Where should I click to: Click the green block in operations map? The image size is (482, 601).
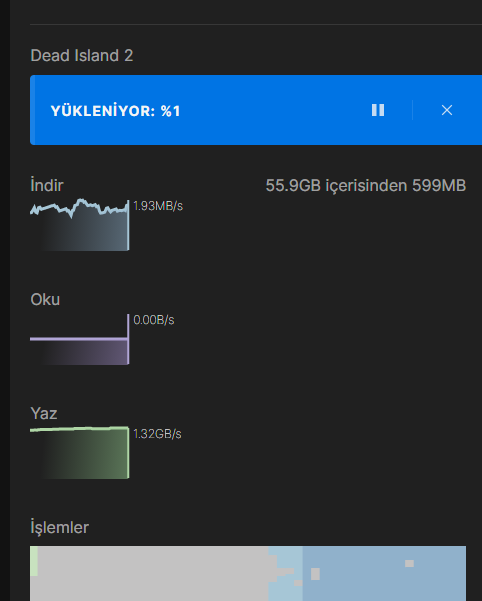coord(34,561)
